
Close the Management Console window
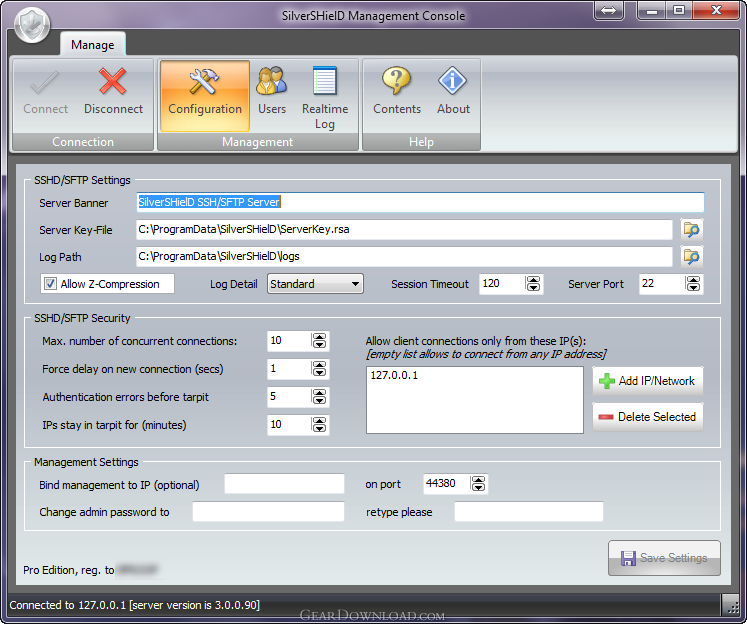point(716,10)
